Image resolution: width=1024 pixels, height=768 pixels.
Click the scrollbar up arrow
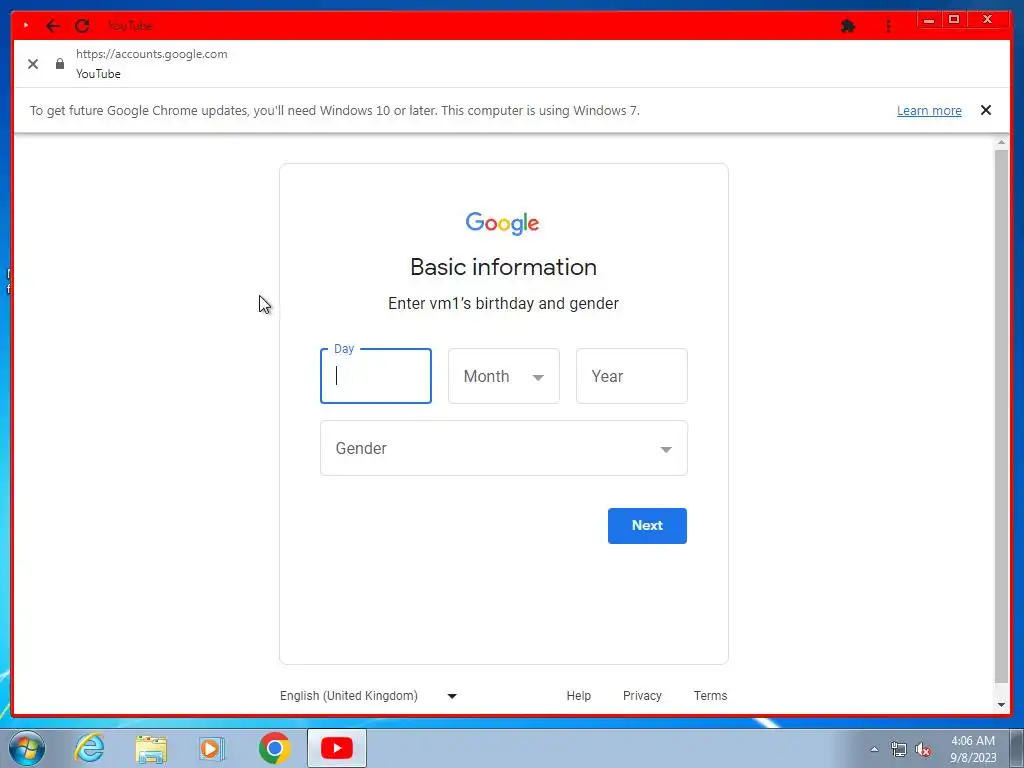(x=1001, y=142)
